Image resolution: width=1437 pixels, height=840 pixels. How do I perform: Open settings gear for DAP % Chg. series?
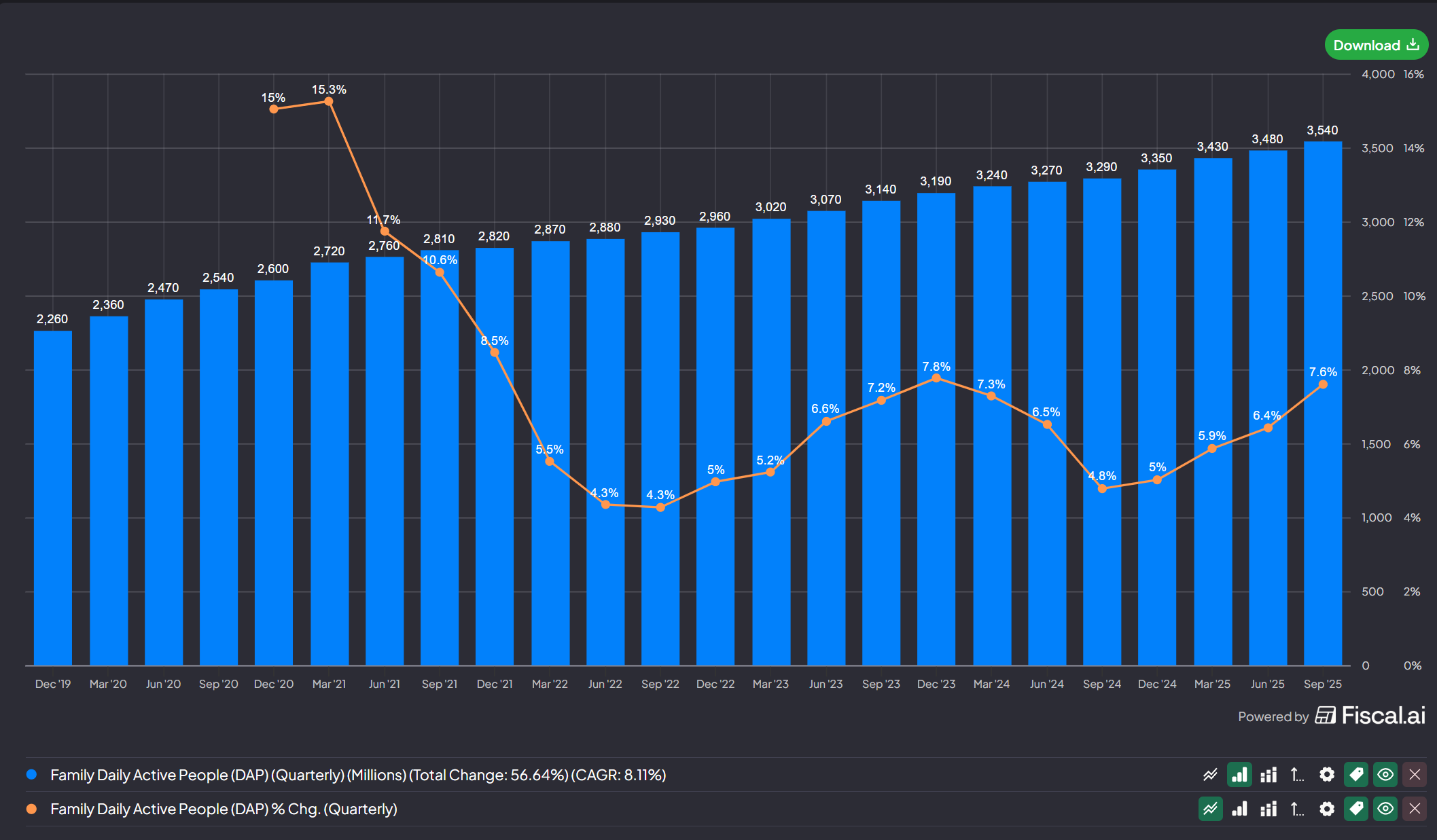click(x=1327, y=809)
